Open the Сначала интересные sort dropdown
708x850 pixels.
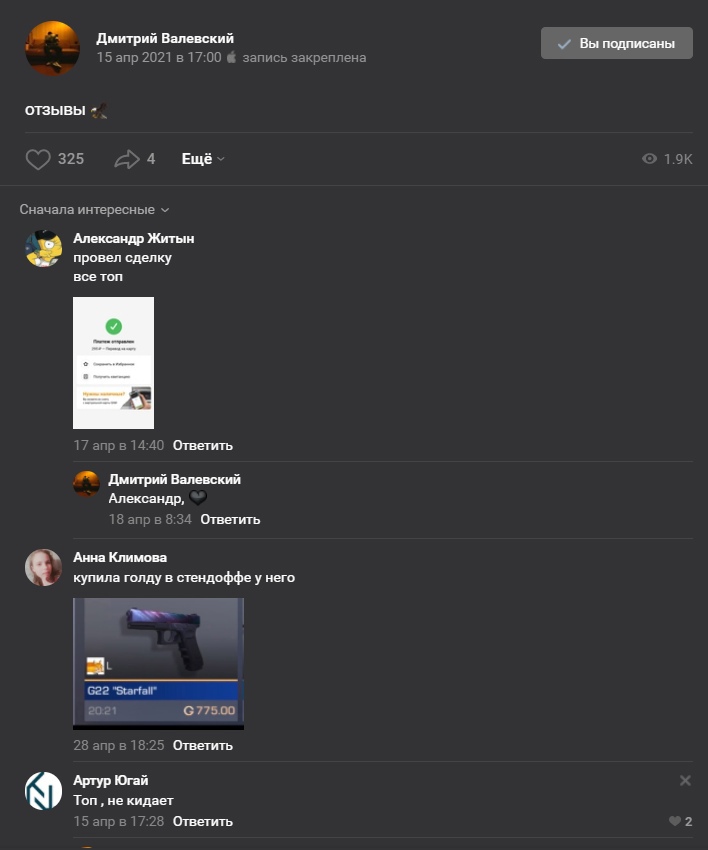(94, 210)
